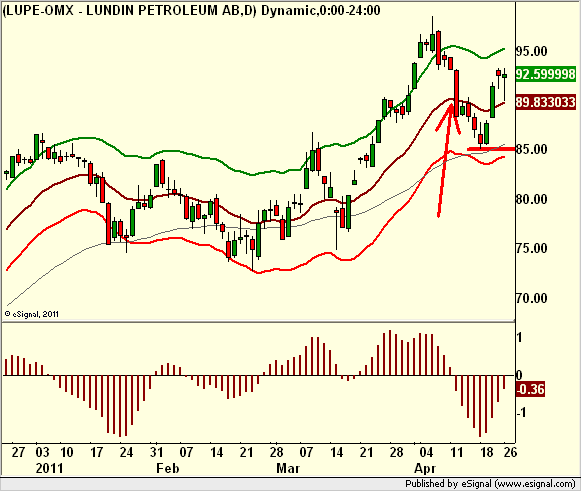Select the dark red 89.833033 price label

545,102
